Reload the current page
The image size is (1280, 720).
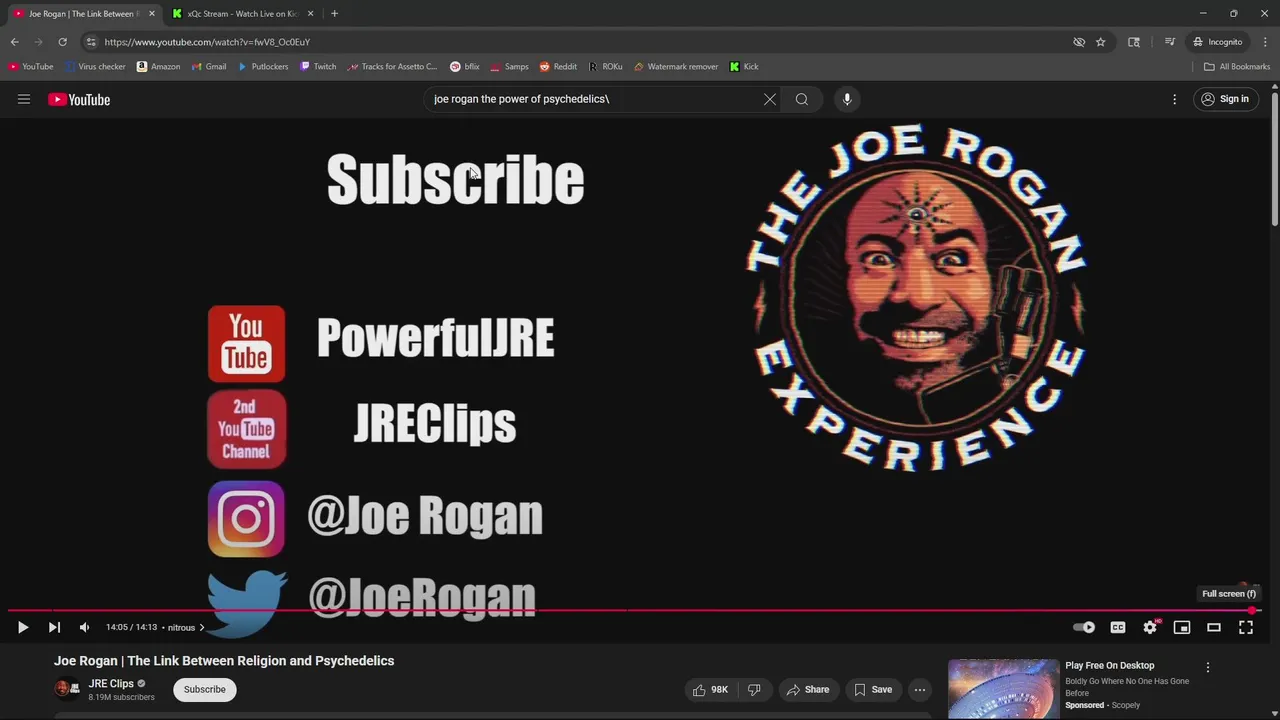(x=62, y=42)
